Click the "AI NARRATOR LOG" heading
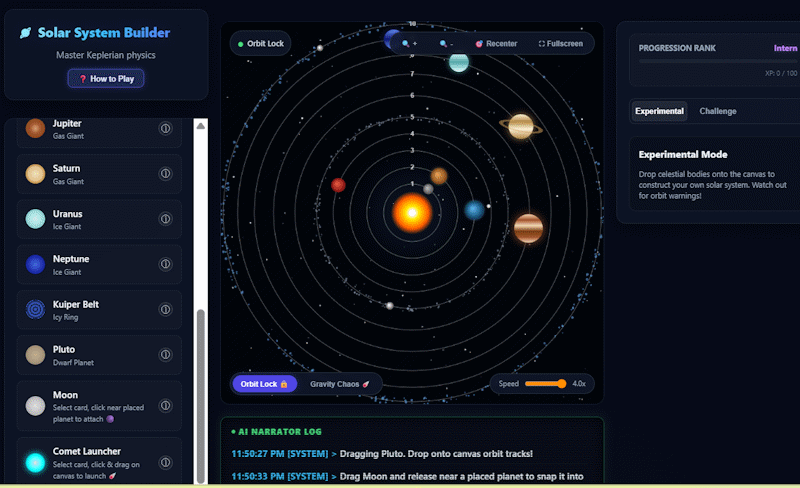The height and width of the screenshot is (488, 800). pyautogui.click(x=280, y=432)
